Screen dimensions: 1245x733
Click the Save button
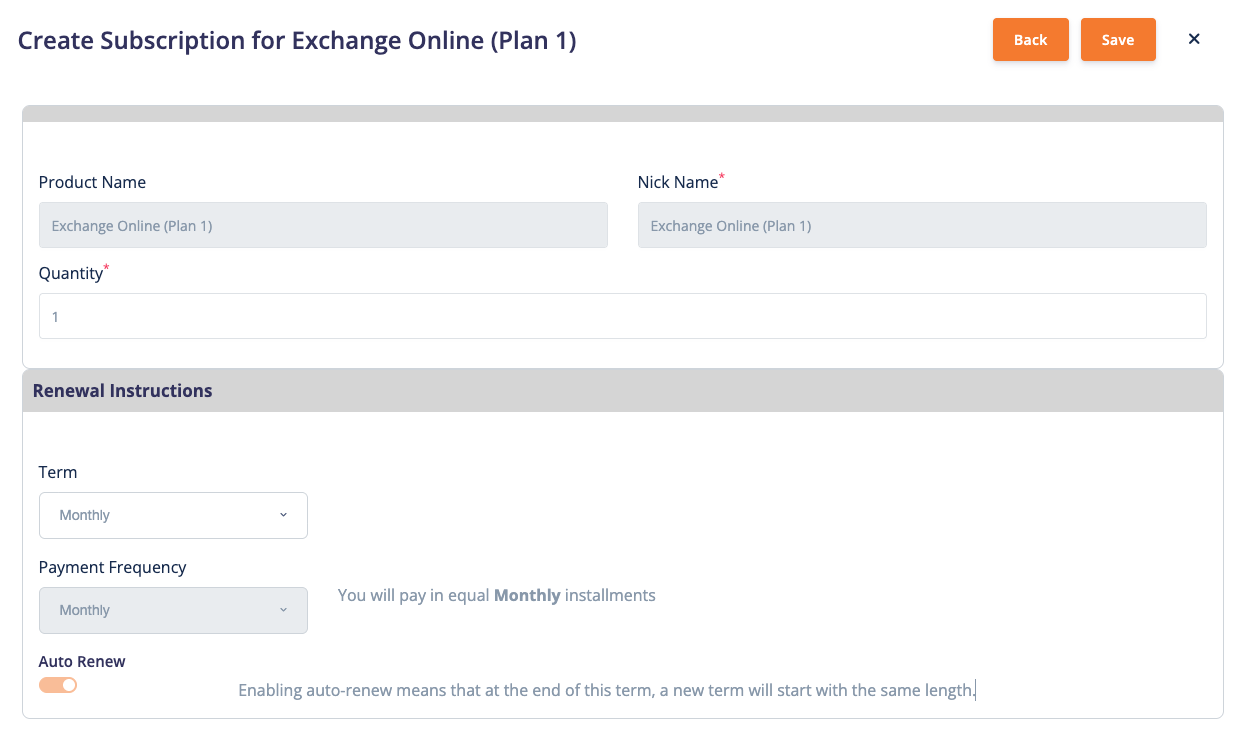click(1118, 39)
